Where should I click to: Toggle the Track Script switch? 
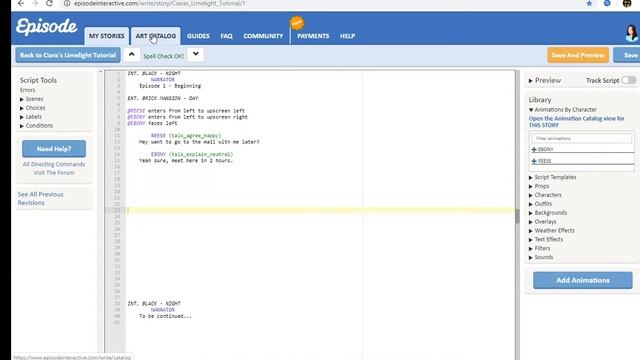pyautogui.click(x=629, y=80)
